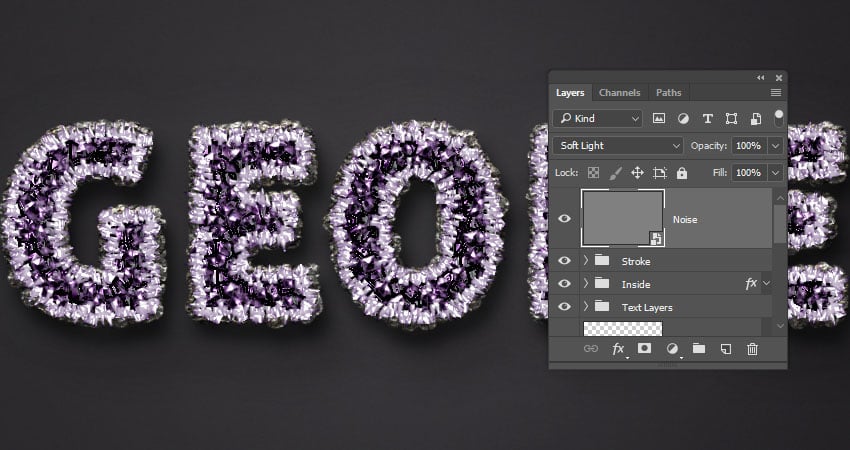Viewport: 850px width, 450px height.
Task: Filter layers by pixel layer icon
Action: tap(659, 118)
